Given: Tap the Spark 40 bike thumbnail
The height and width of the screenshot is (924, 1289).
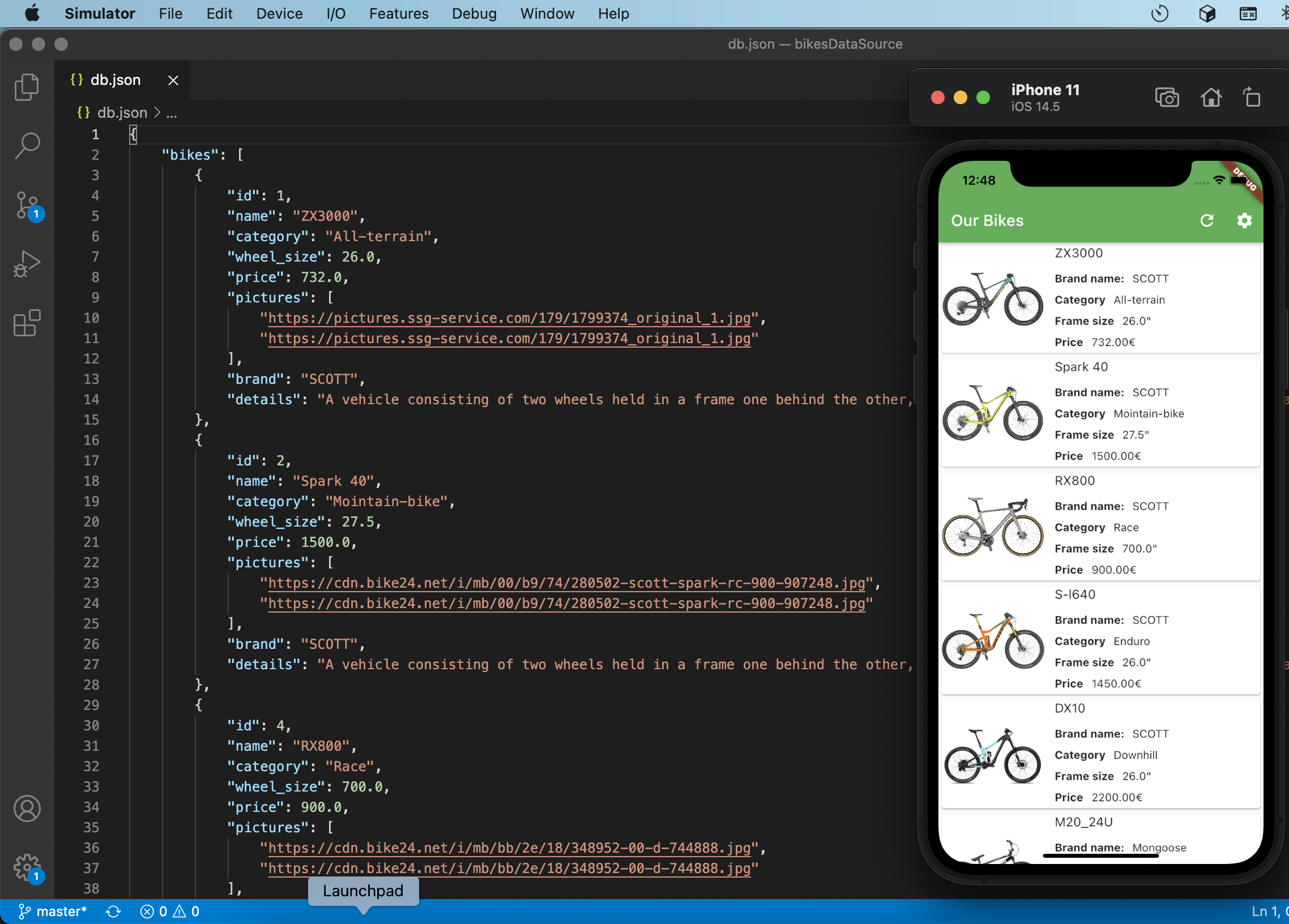Looking at the screenshot, I should pyautogui.click(x=992, y=413).
